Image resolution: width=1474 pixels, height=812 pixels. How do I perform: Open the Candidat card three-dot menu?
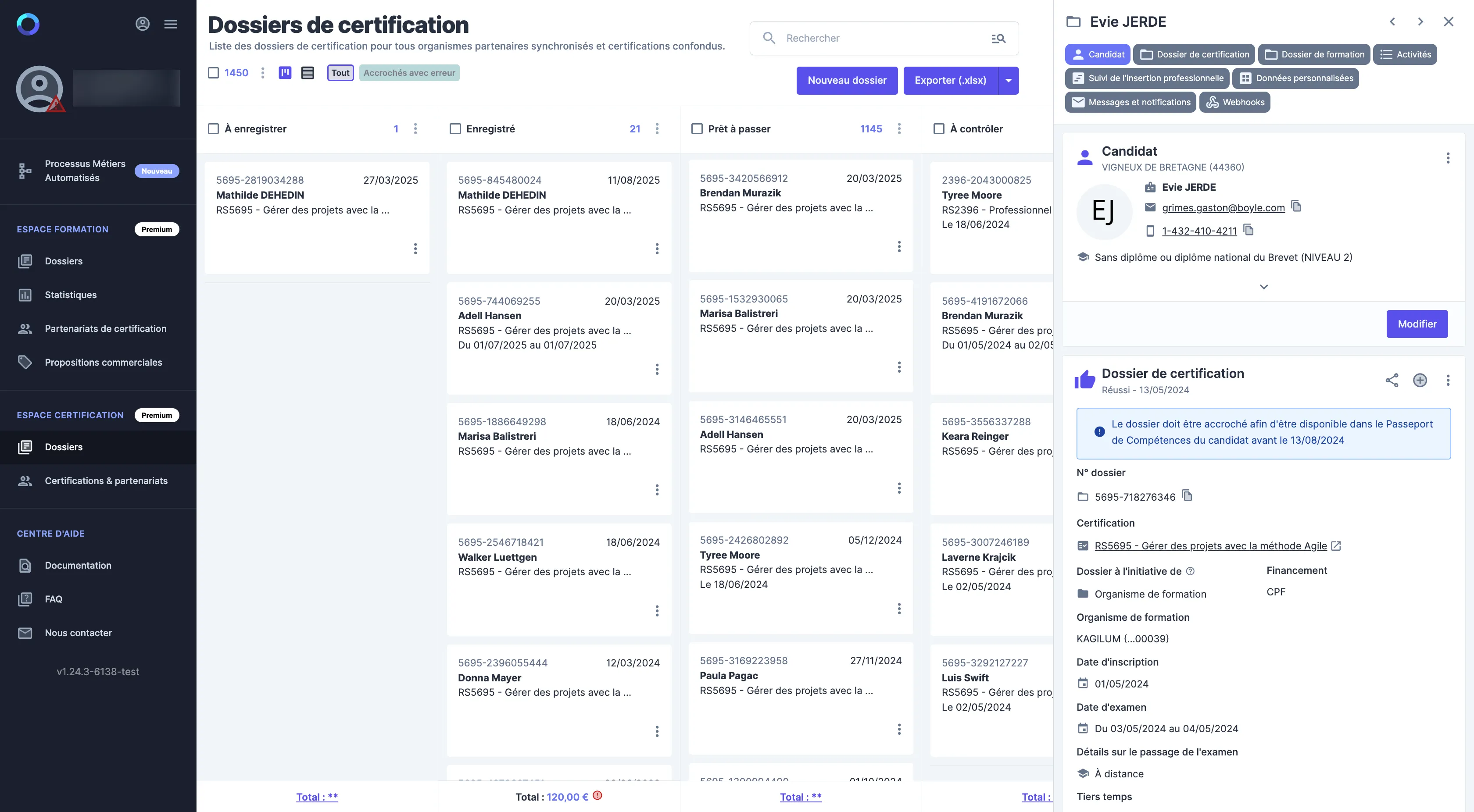coord(1448,158)
